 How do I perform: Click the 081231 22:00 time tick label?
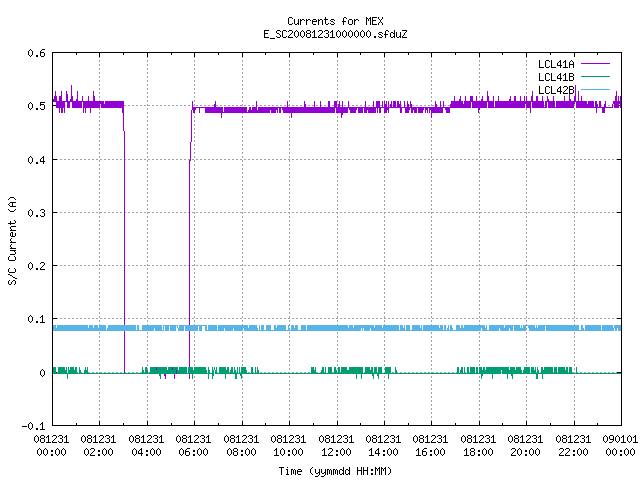[x=573, y=446]
